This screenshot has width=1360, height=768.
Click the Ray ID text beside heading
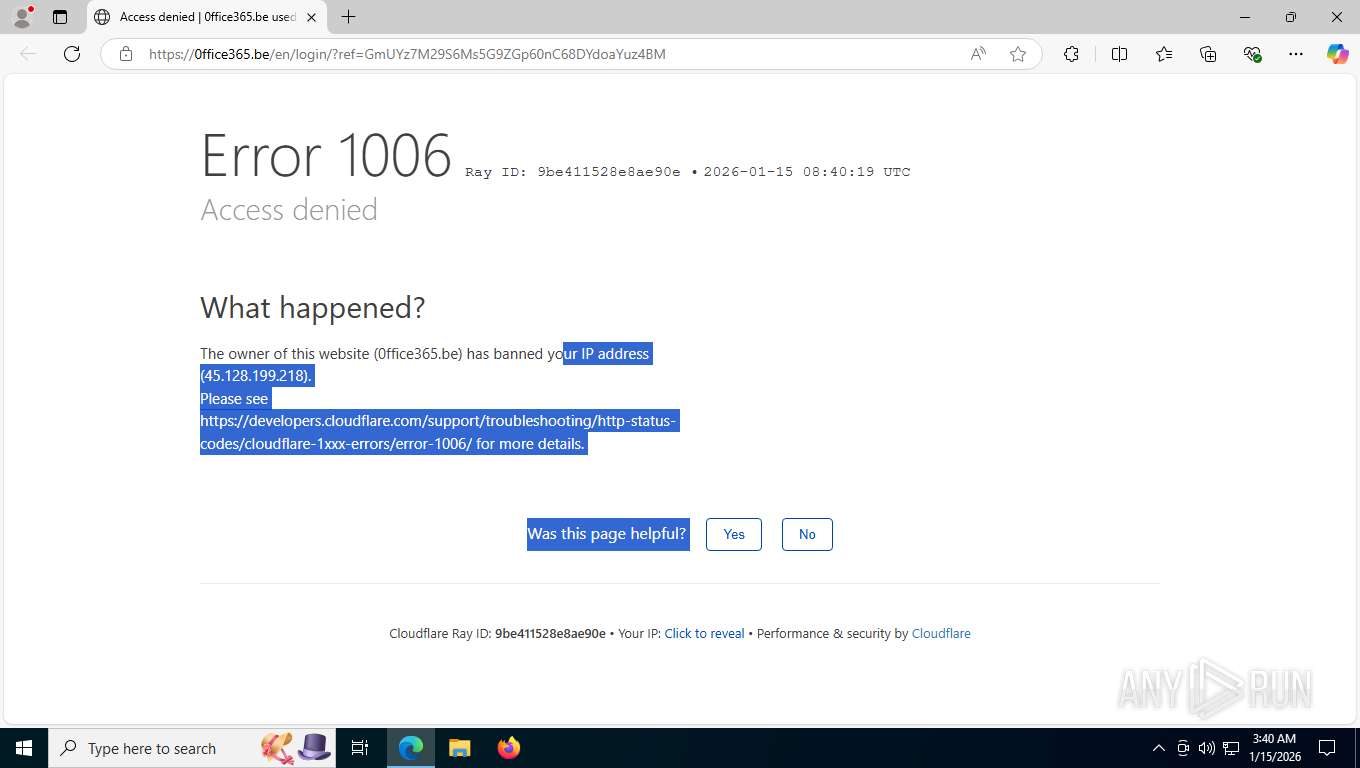[573, 172]
